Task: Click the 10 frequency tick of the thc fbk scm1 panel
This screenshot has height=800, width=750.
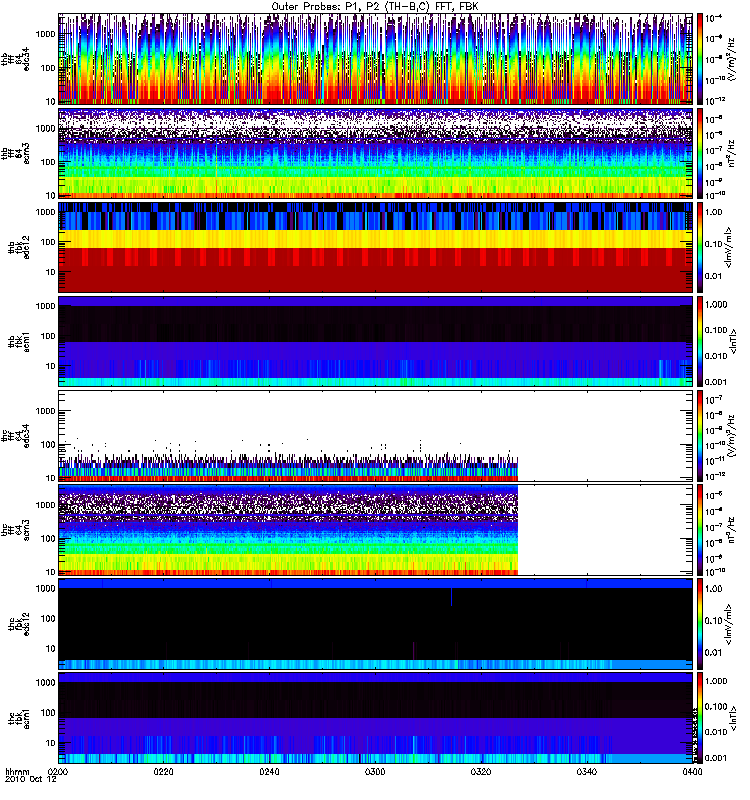Action: (51, 743)
